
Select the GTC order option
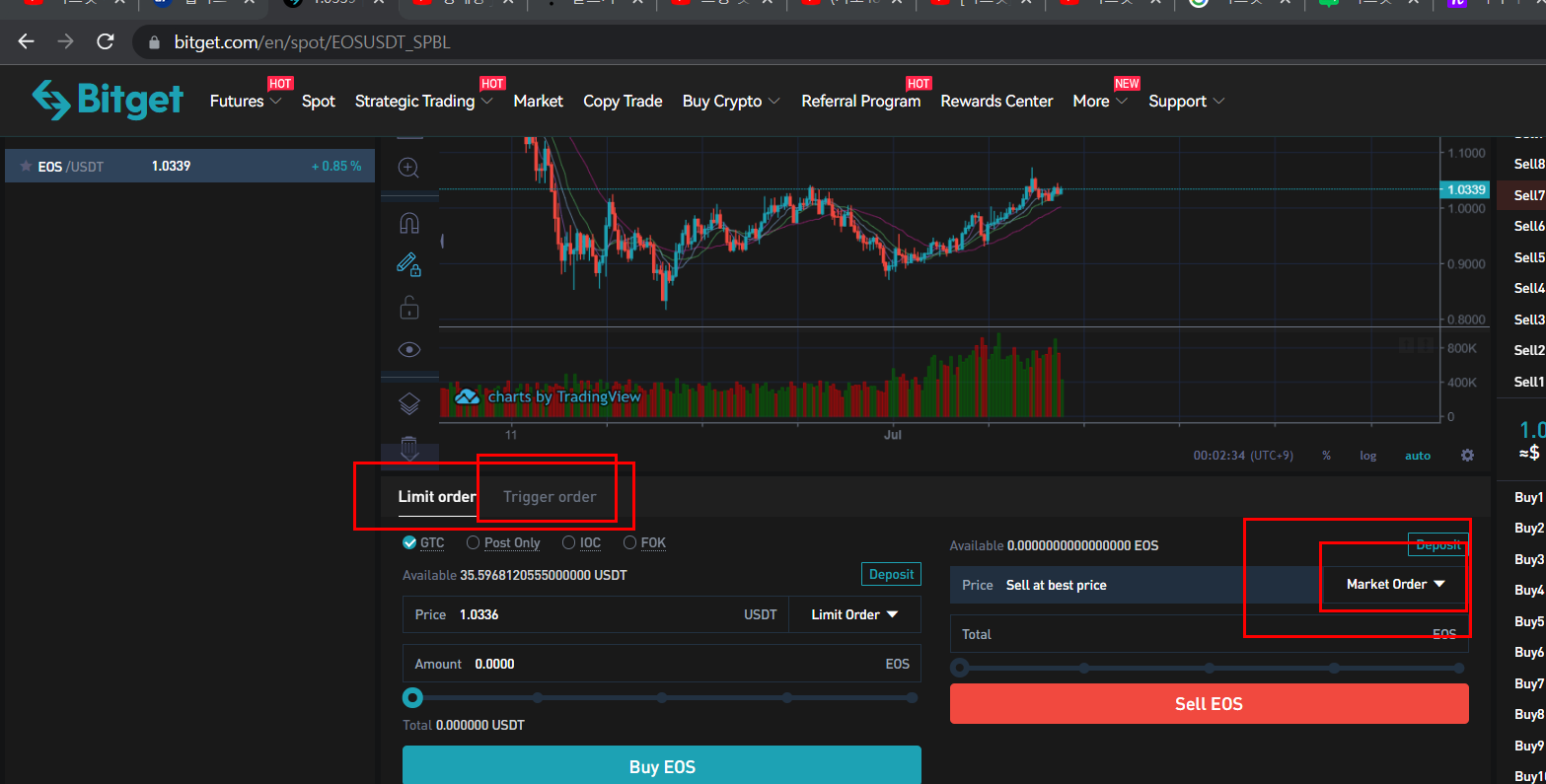423,542
